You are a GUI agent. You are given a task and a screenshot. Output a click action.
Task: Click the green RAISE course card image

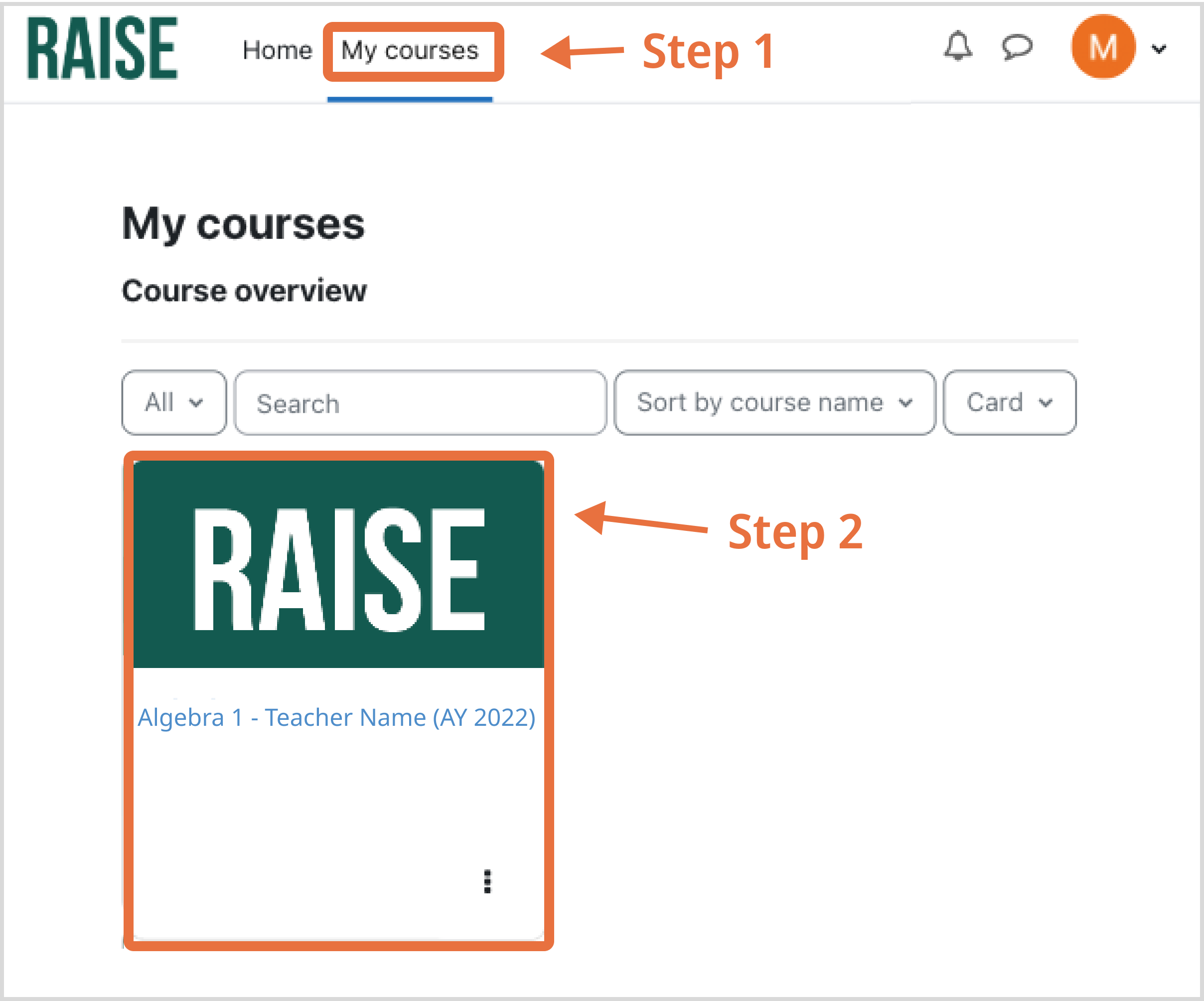pyautogui.click(x=338, y=565)
